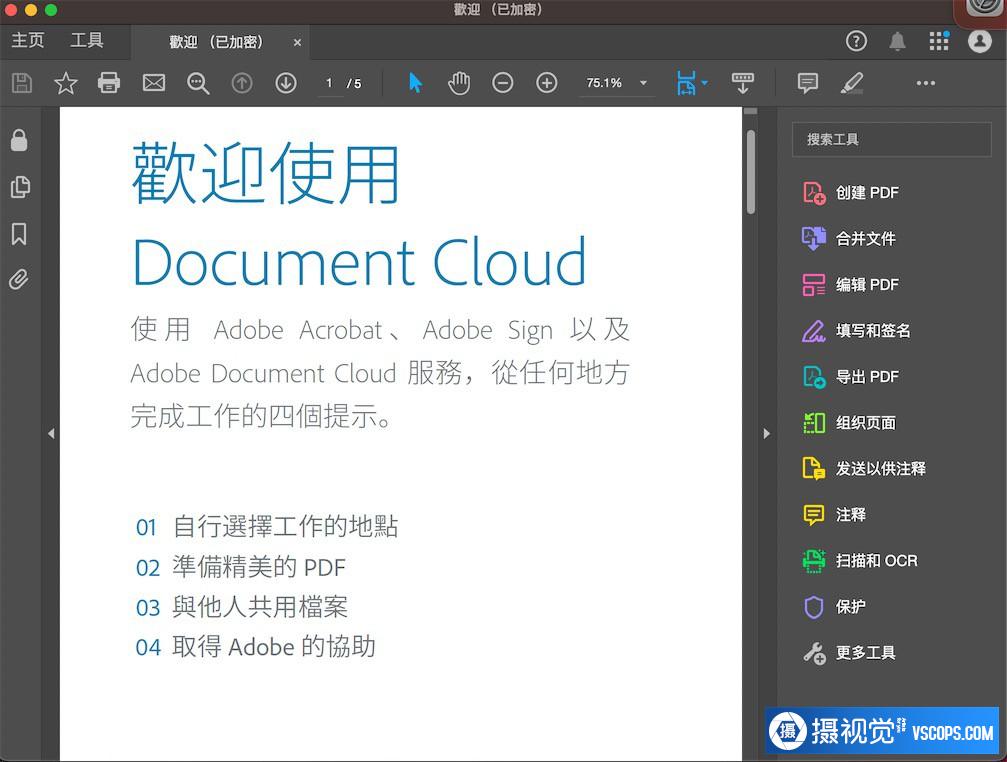Click 创建 PDF in tools list
Screen dimensions: 1007x762
click(x=866, y=193)
